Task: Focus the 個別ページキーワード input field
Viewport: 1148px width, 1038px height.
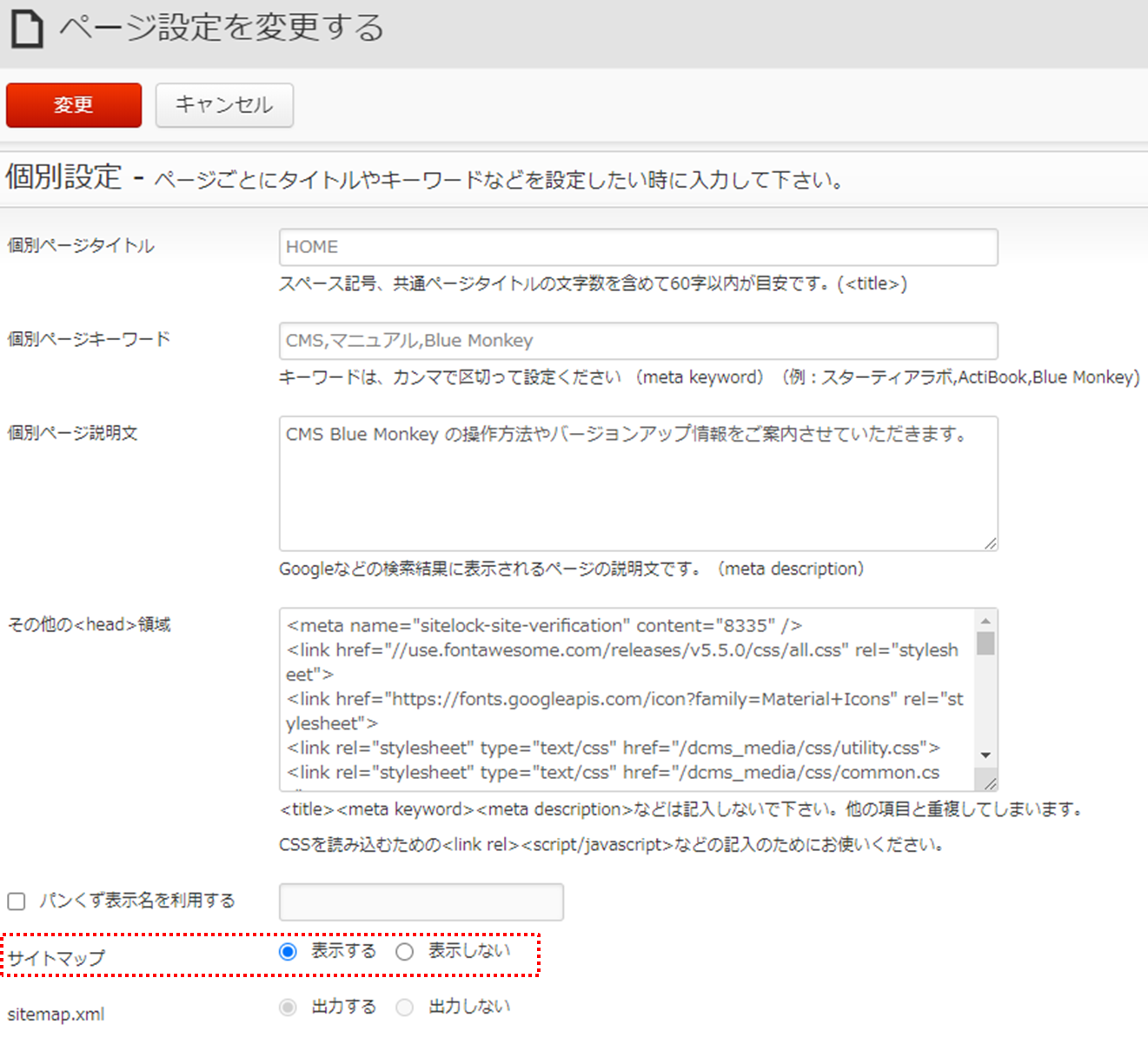Action: coord(638,341)
